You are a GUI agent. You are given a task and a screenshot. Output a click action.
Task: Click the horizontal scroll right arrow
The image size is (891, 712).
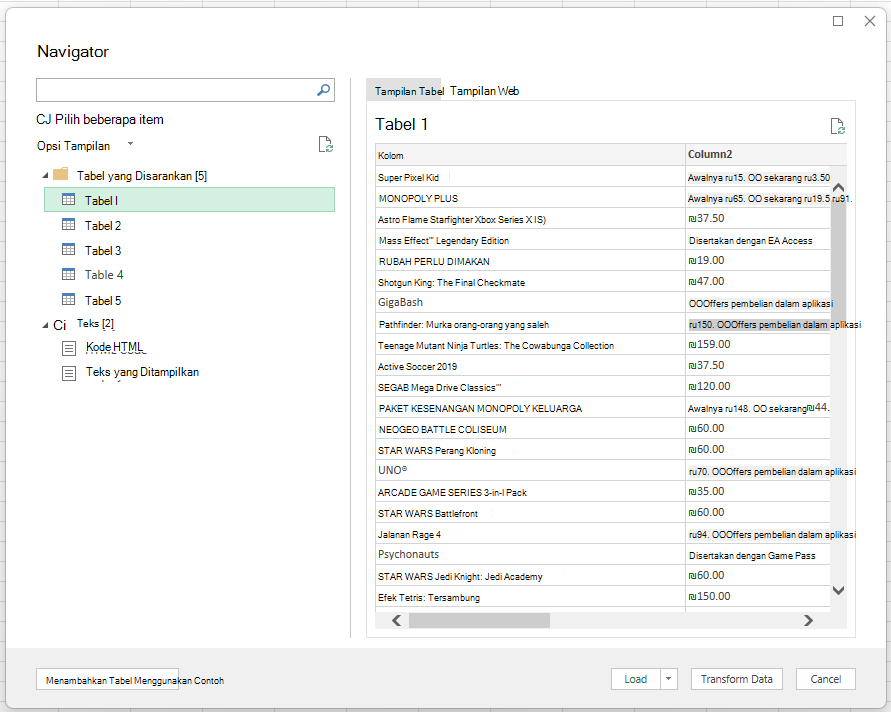(808, 621)
